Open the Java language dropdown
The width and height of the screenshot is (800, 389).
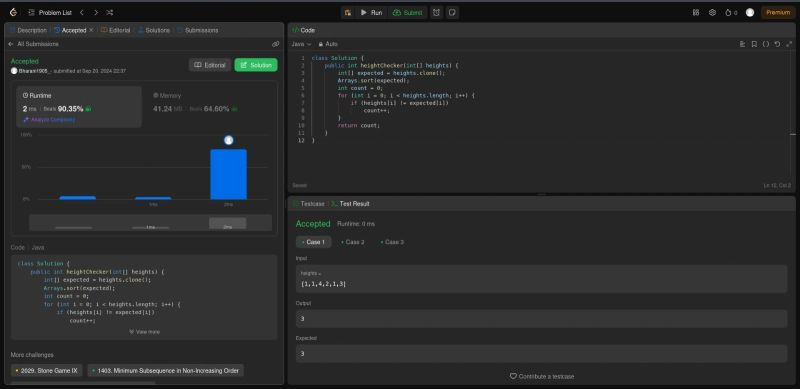301,44
